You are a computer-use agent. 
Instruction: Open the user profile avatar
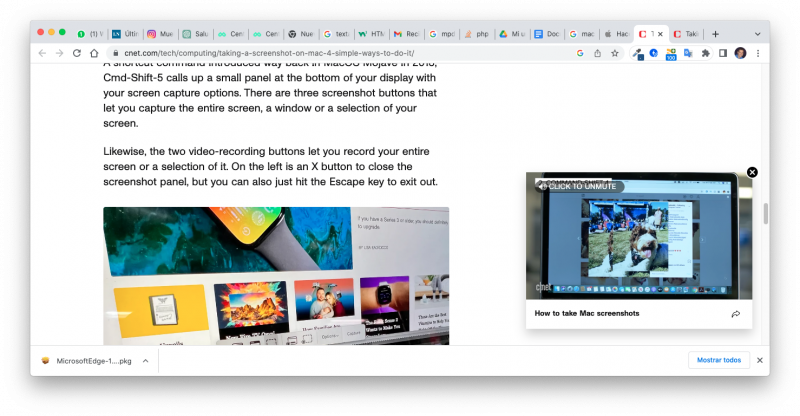pyautogui.click(x=740, y=53)
